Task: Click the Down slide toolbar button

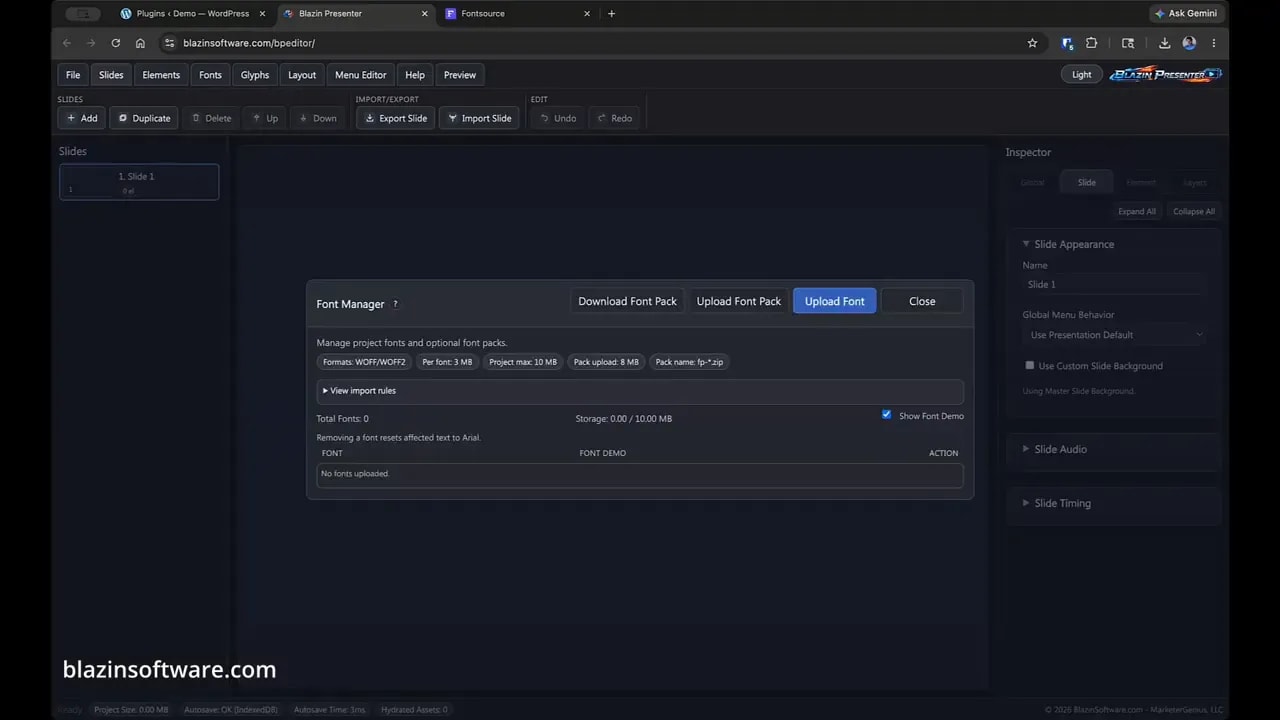Action: coord(318,118)
